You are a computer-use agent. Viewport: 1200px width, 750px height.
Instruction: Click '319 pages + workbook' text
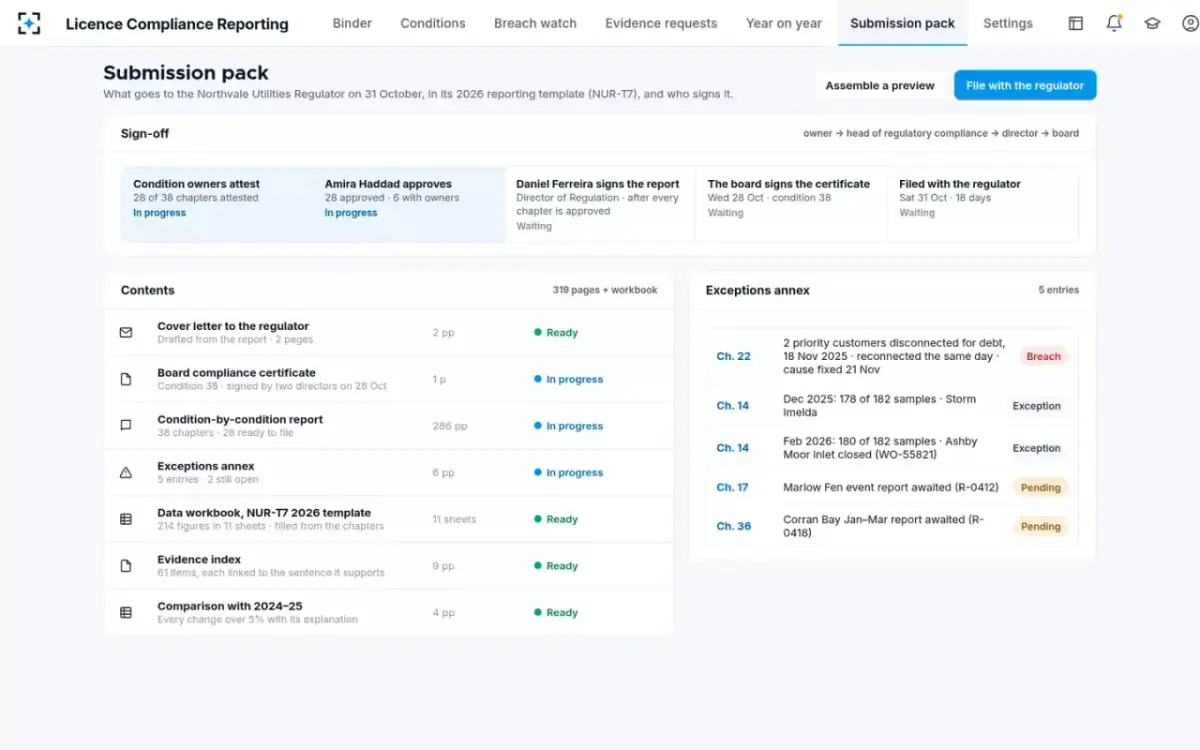click(605, 290)
